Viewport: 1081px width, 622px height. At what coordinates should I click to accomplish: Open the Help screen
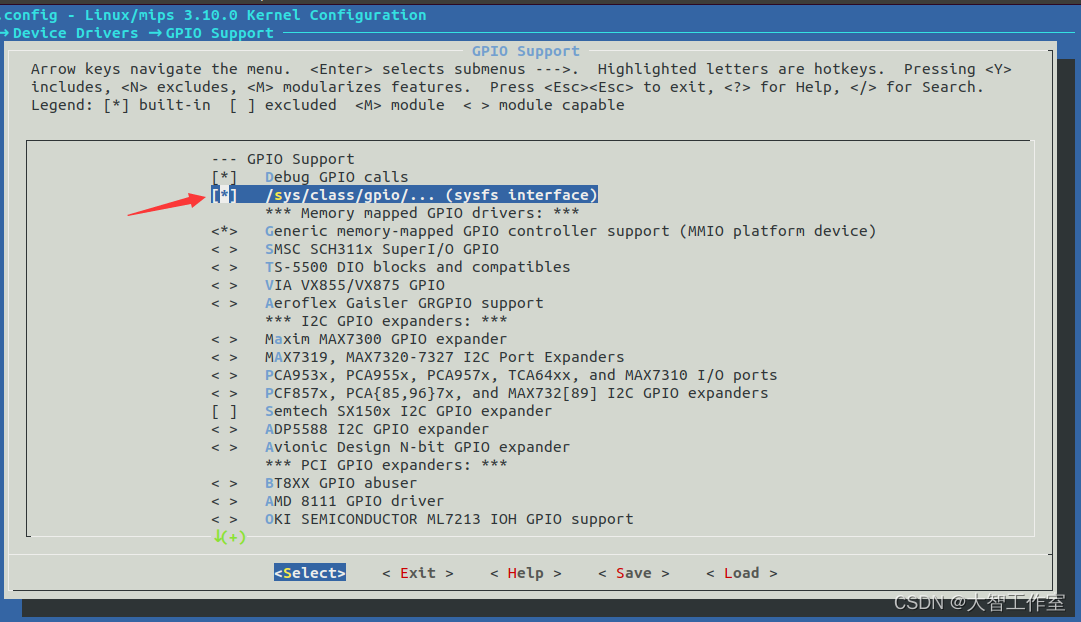pyautogui.click(x=525, y=572)
